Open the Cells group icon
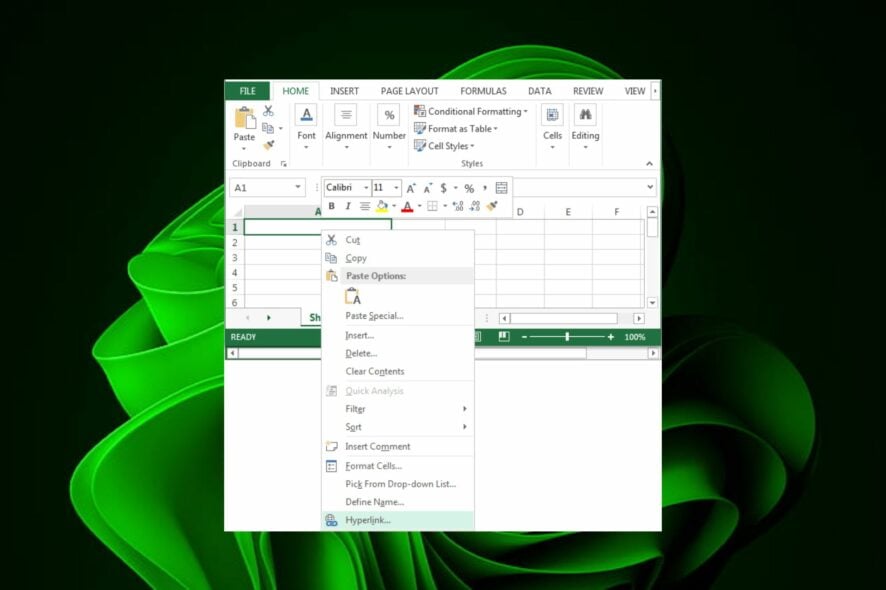886x590 pixels. click(x=552, y=115)
